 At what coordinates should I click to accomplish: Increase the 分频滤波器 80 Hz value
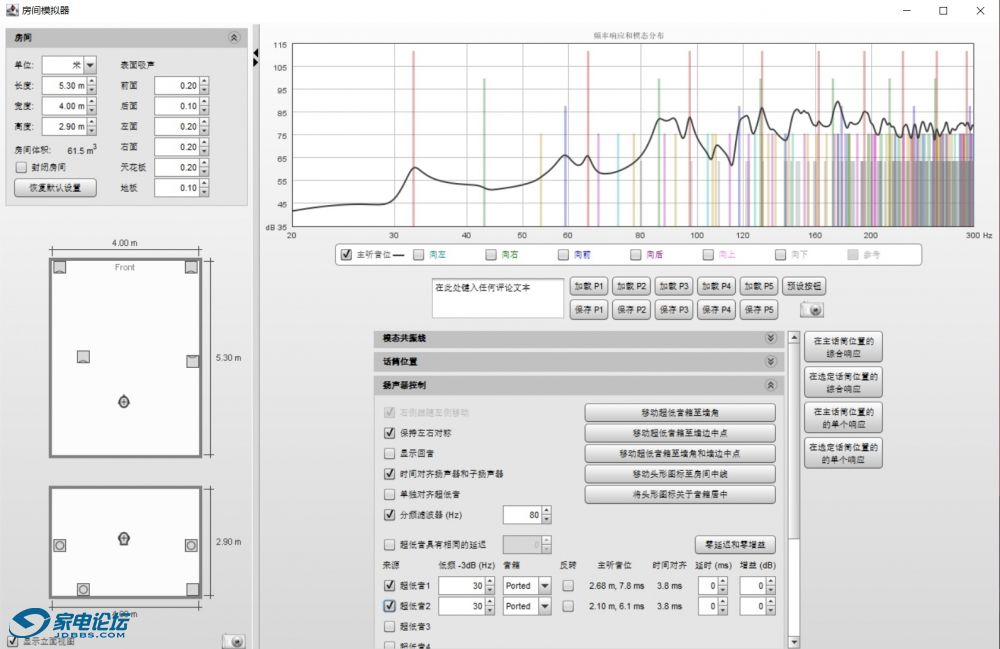pos(547,510)
